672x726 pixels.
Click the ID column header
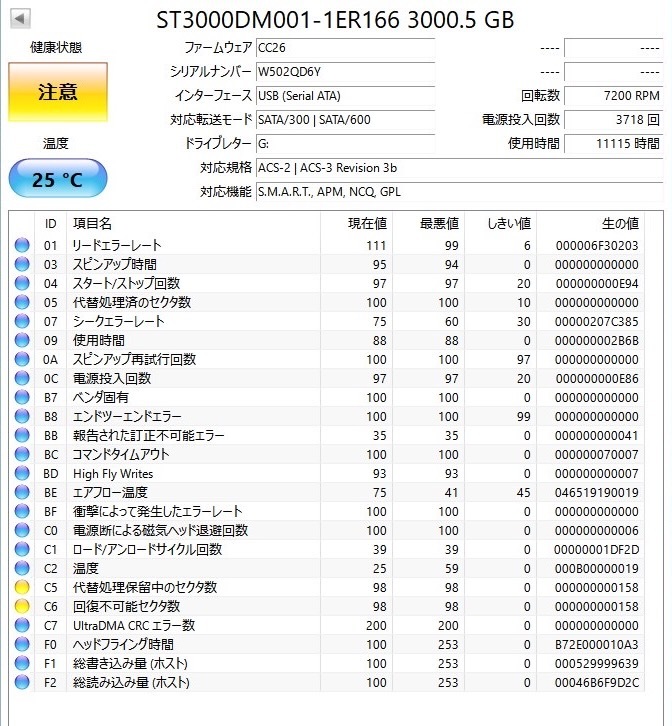[x=50, y=224]
